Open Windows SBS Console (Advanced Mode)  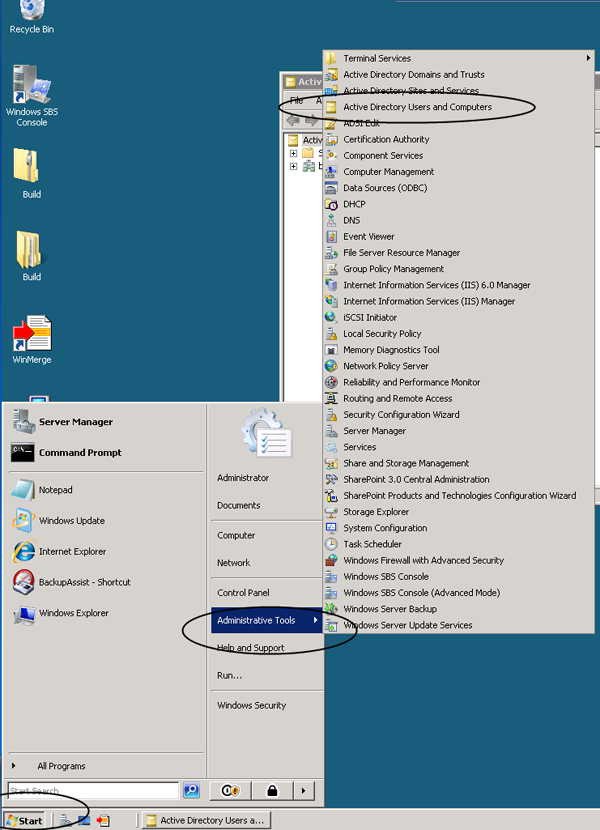coord(459,593)
